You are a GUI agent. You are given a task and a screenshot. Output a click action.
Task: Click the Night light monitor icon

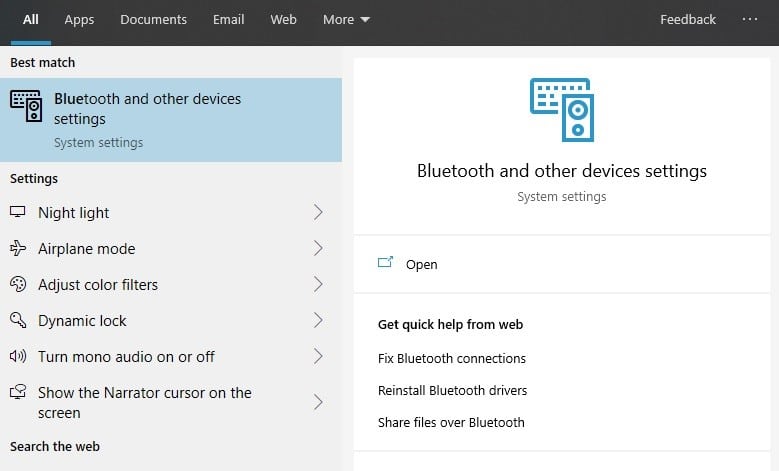[18, 213]
